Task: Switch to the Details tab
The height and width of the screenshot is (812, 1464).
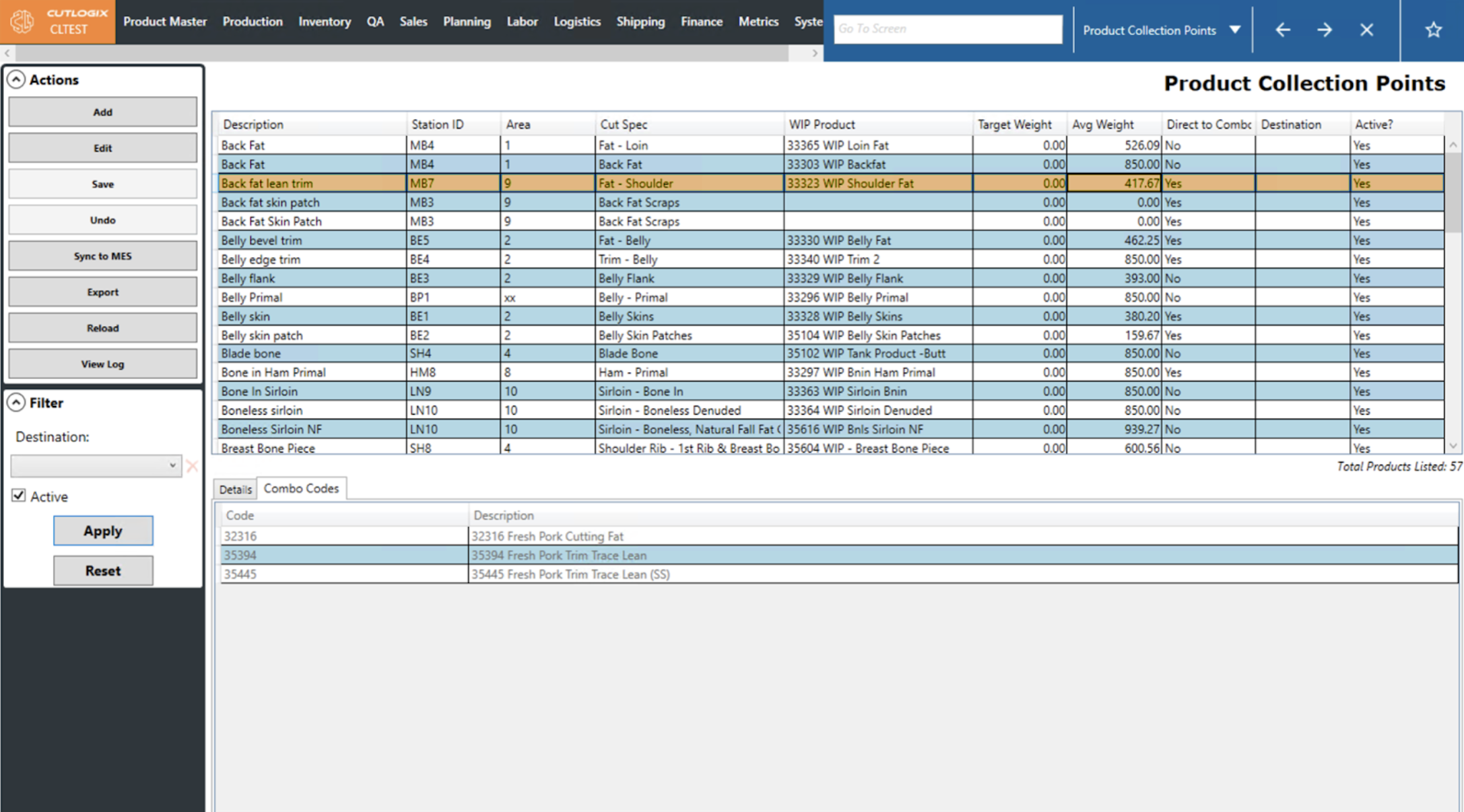Action: 235,489
